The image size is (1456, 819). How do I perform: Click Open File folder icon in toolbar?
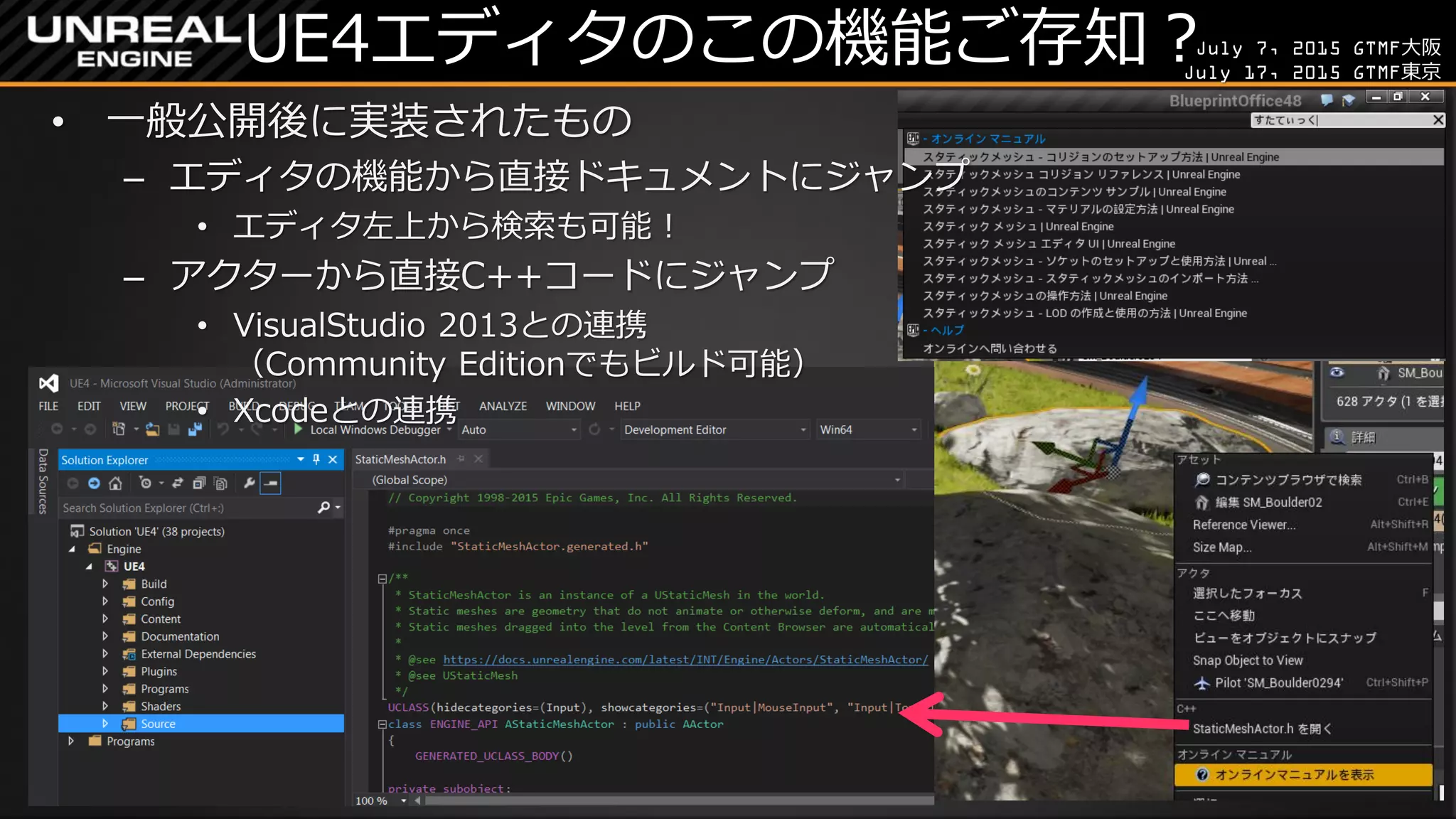152,429
